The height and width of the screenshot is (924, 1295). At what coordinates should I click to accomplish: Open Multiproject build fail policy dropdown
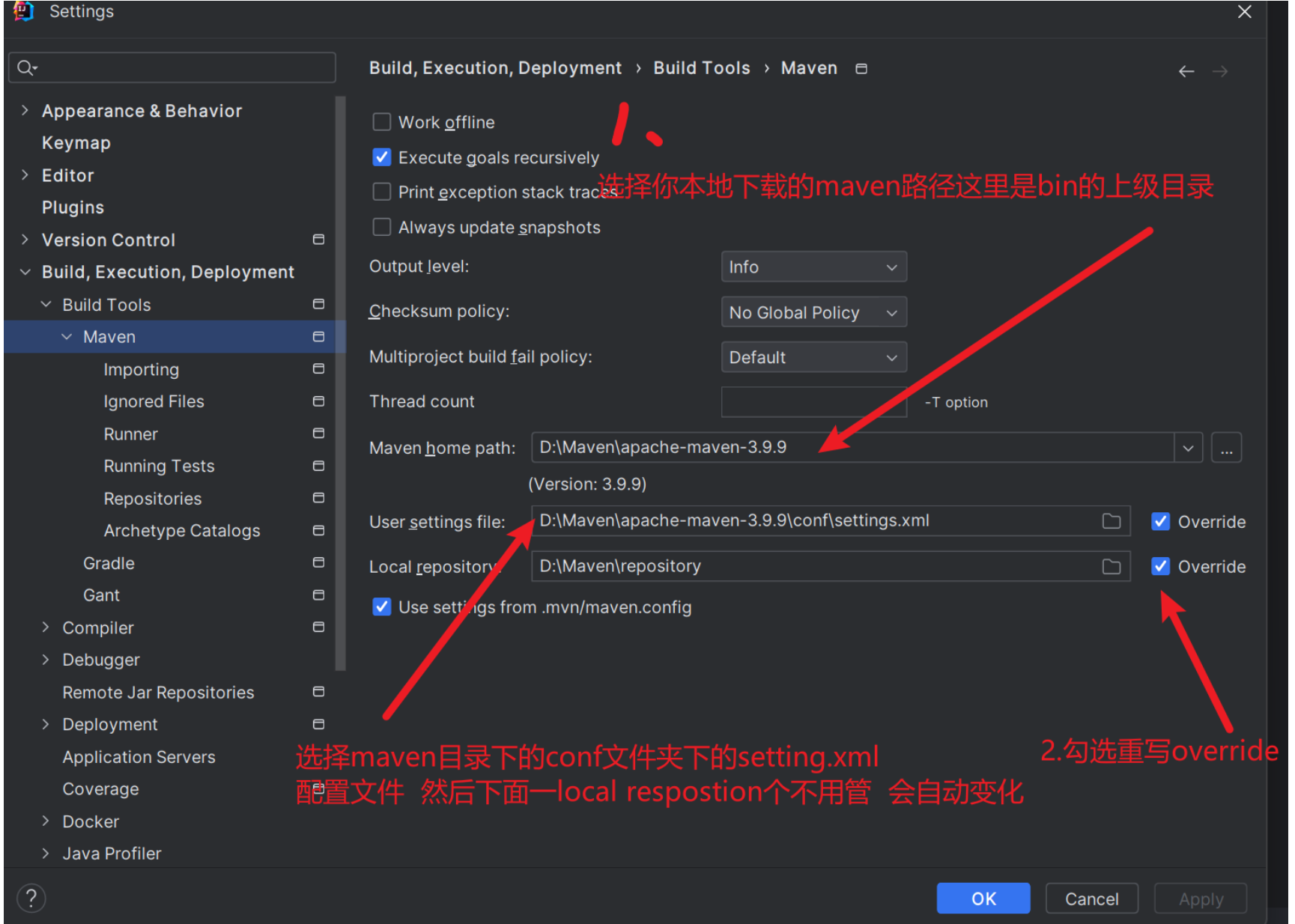click(x=813, y=357)
